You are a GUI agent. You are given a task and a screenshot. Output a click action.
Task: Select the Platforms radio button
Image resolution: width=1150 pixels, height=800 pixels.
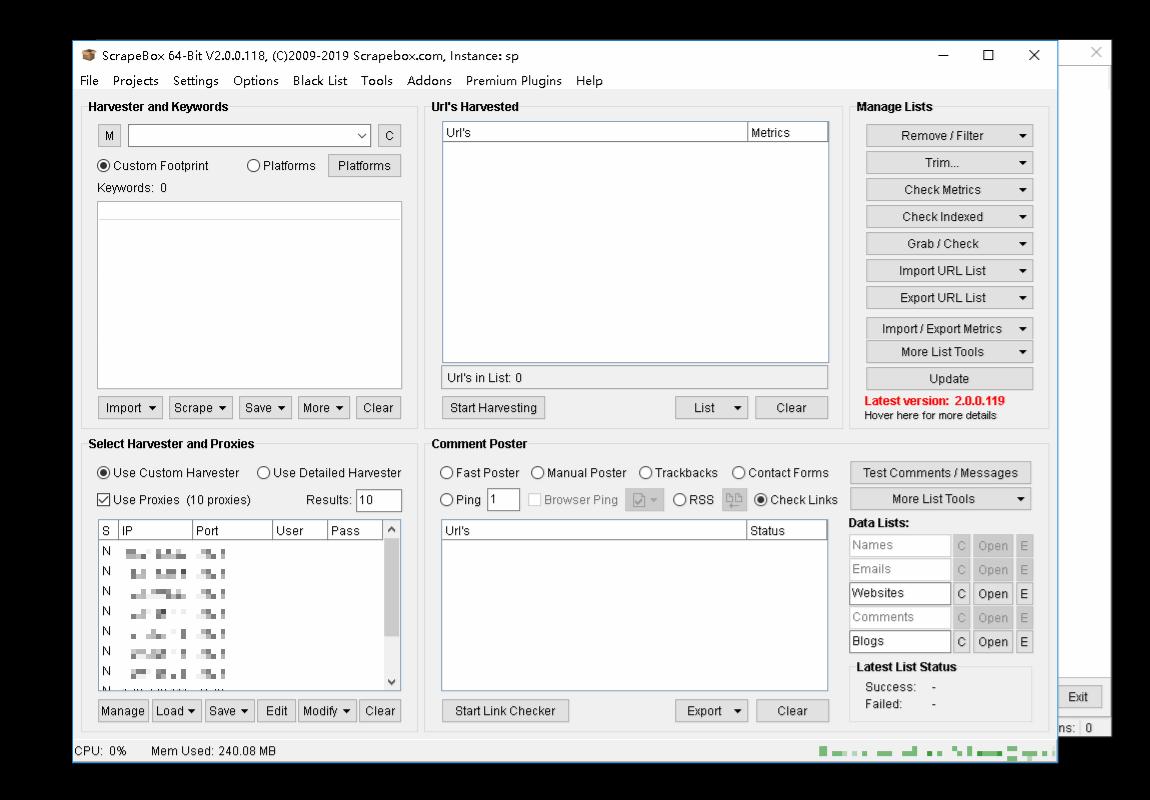[254, 166]
